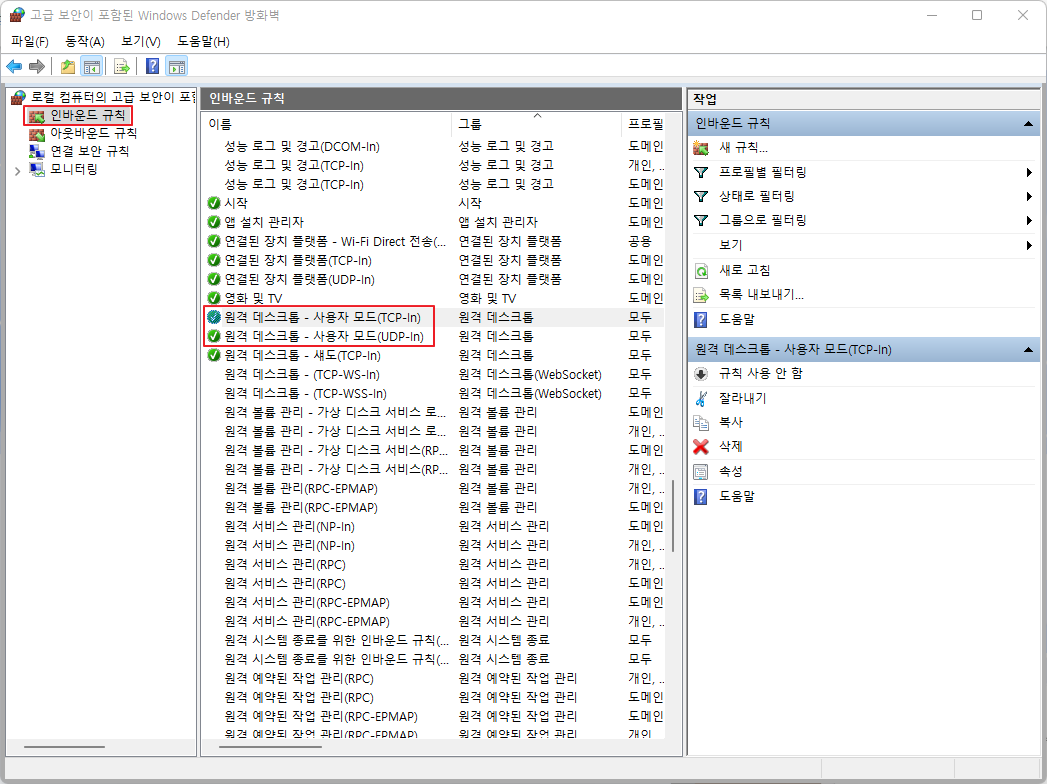Open the 동작(A) menu
Screen dimensions: 1047x784
pyautogui.click(x=85, y=41)
